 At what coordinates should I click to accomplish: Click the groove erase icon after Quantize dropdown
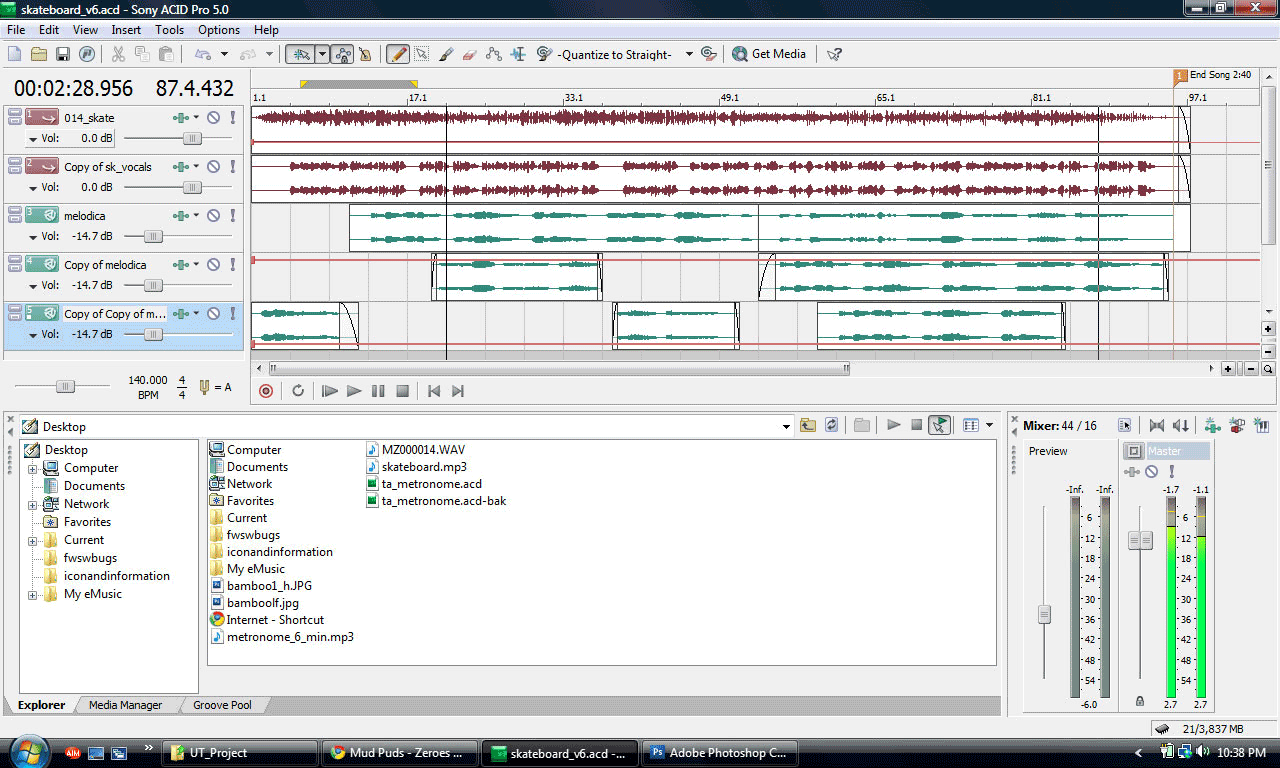709,54
